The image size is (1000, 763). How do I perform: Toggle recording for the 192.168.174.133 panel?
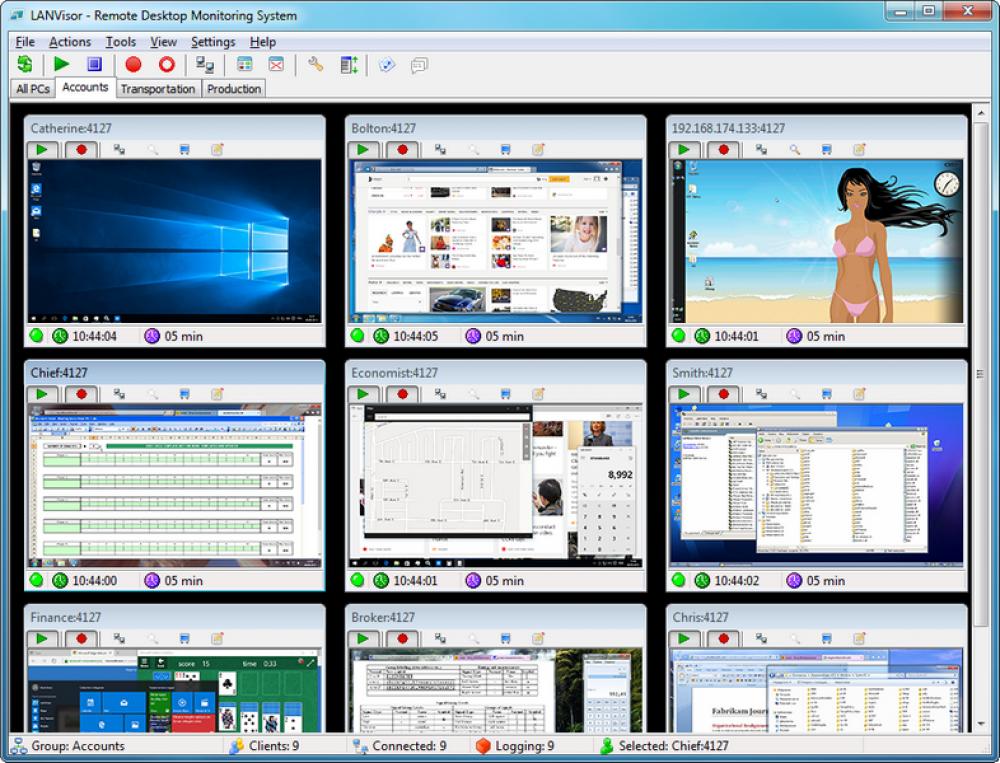coord(723,149)
